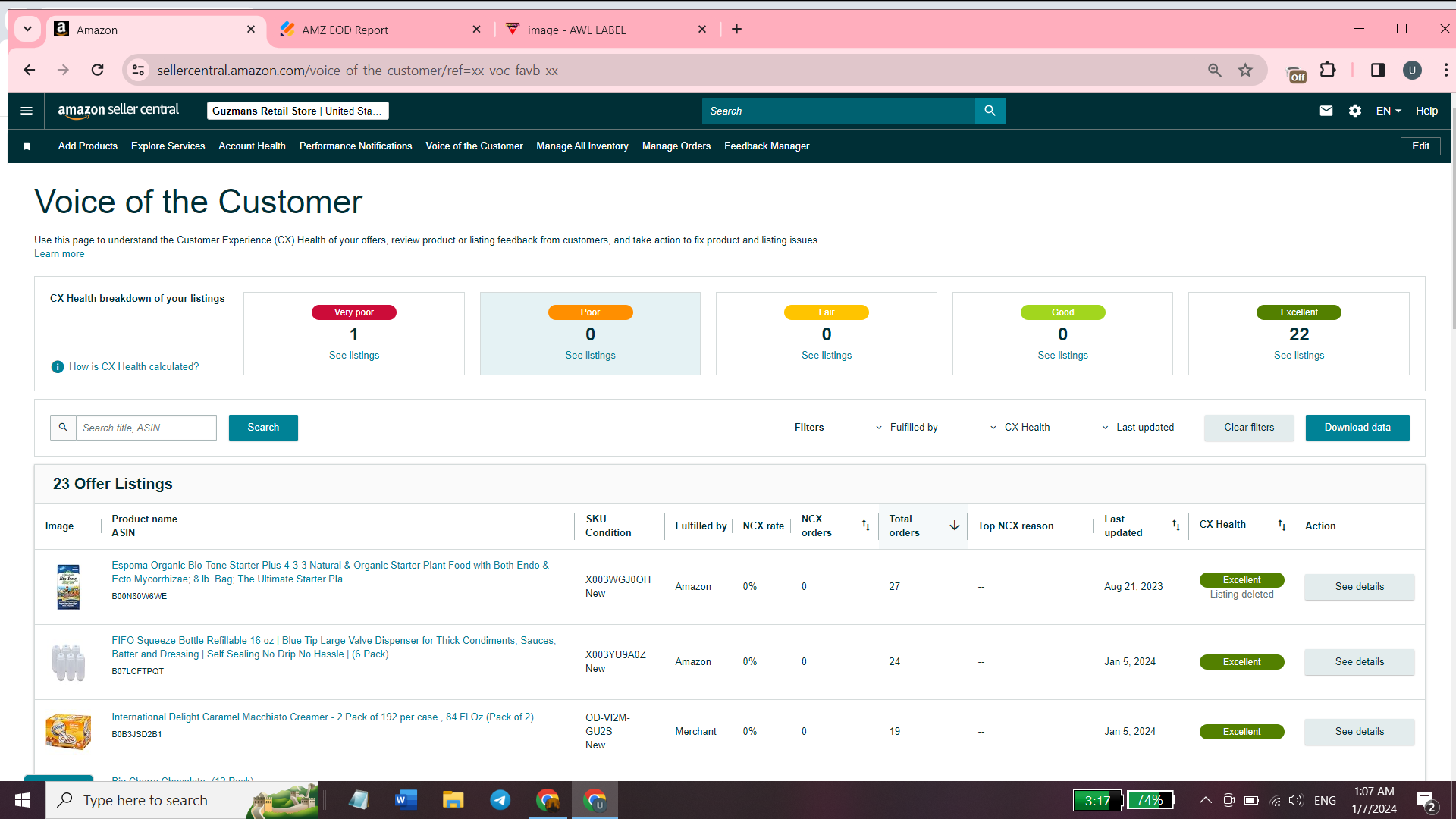Open the settings gear icon
The width and height of the screenshot is (1456, 819).
1355,111
